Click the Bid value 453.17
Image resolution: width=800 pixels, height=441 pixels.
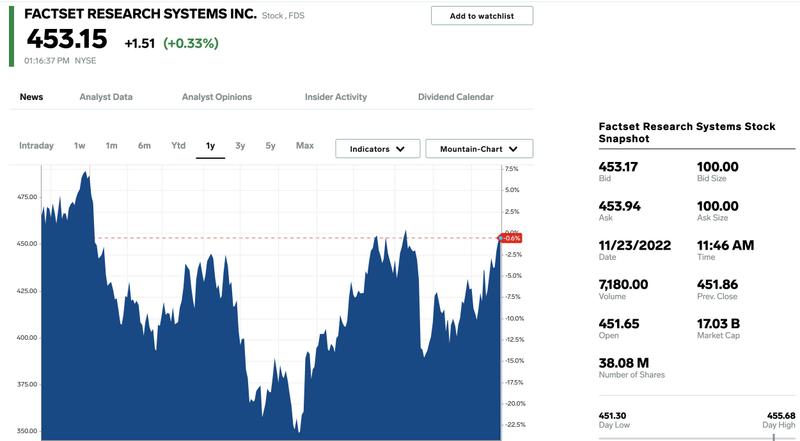[x=618, y=167]
